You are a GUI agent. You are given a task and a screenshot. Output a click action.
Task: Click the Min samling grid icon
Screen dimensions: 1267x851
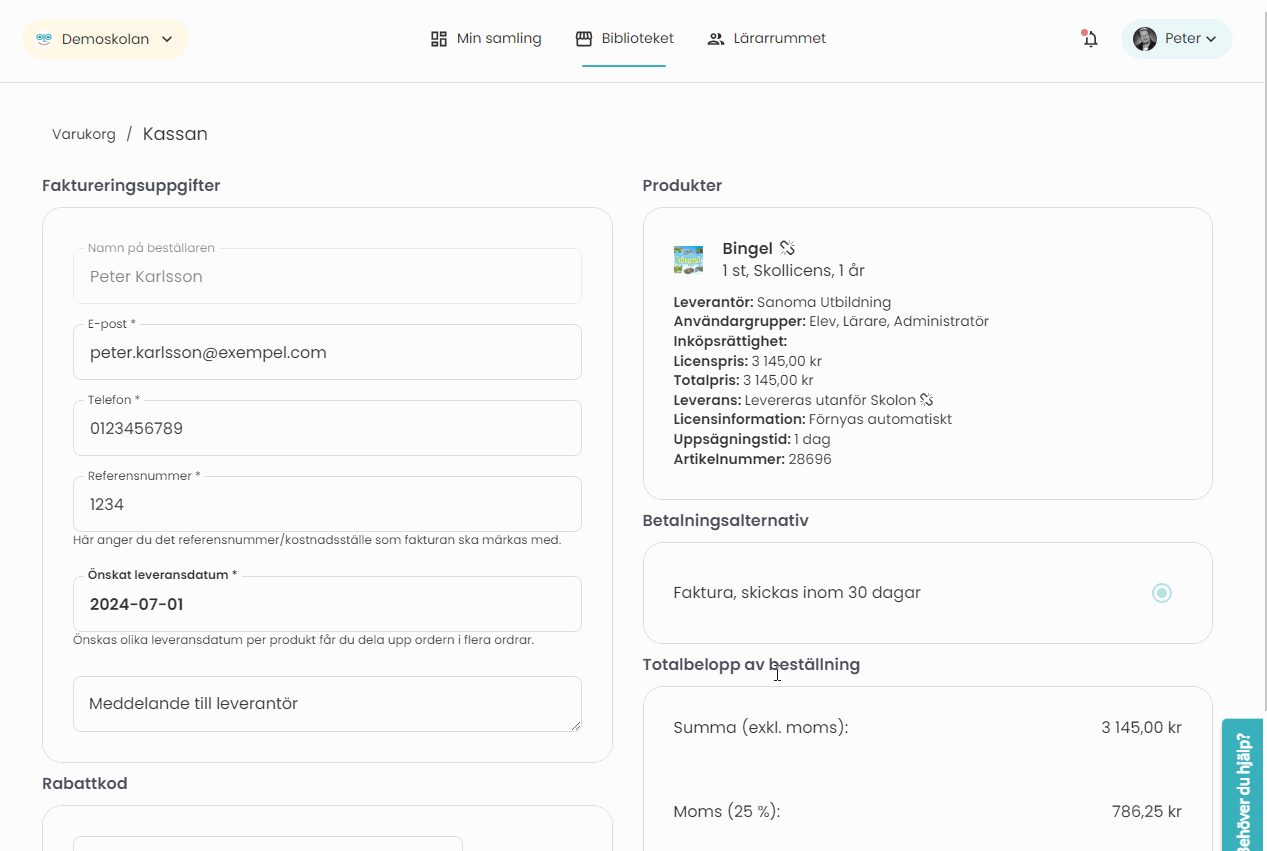tap(438, 39)
